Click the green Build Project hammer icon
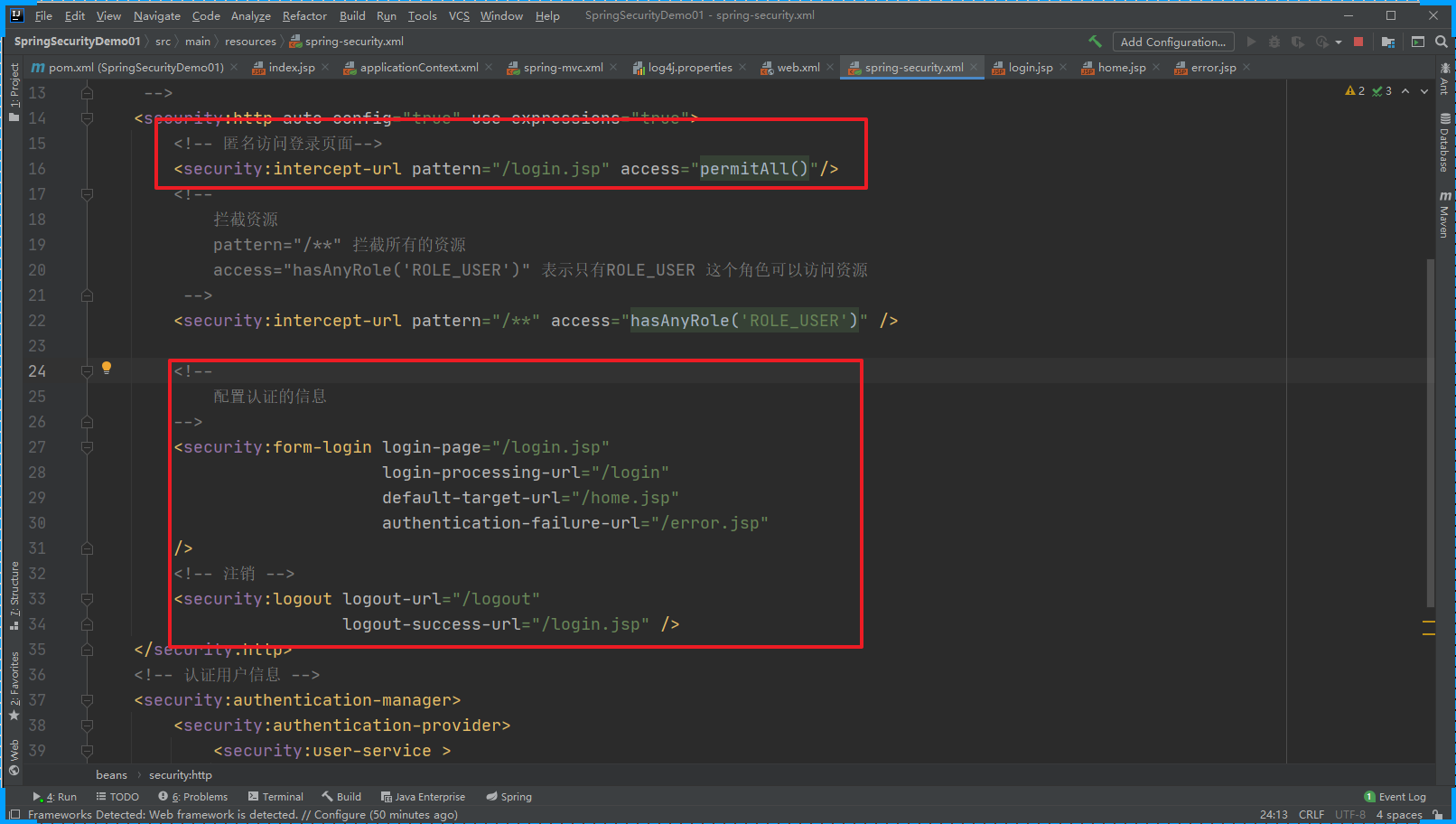This screenshot has height=824, width=1456. tap(1095, 42)
